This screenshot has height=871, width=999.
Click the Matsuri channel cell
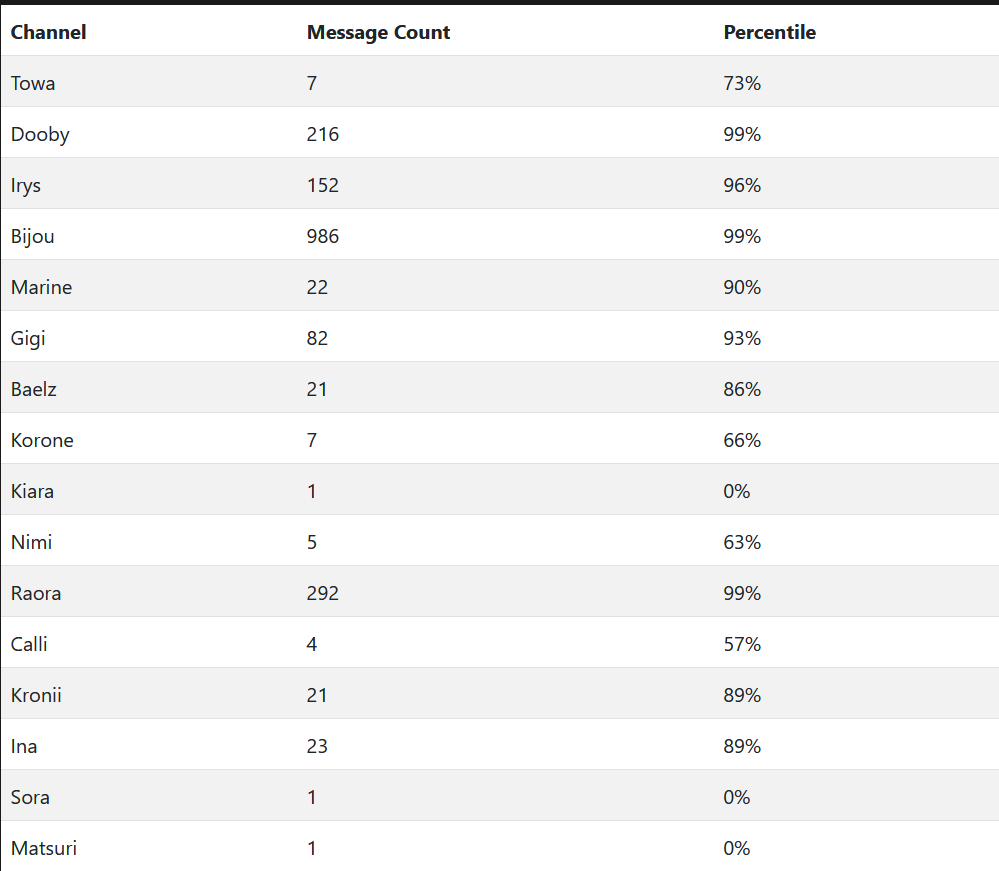click(44, 848)
